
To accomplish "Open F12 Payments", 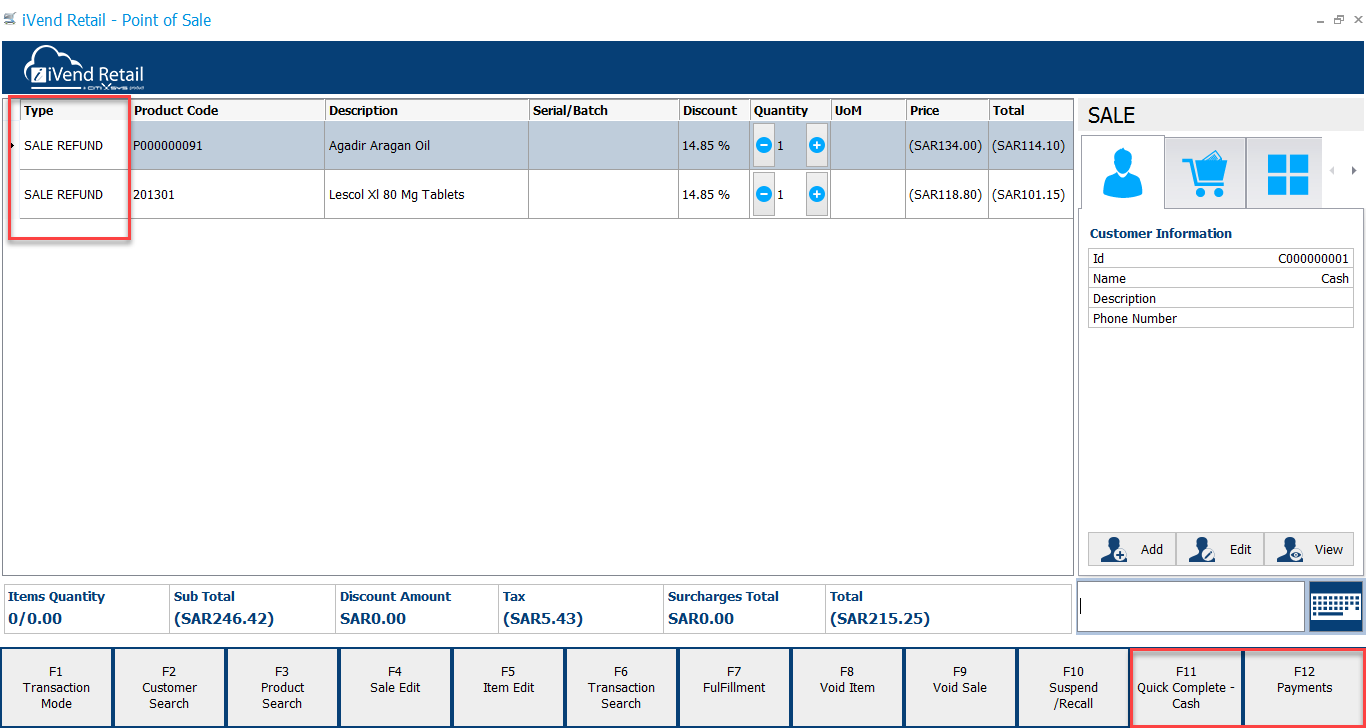I will coord(1304,687).
